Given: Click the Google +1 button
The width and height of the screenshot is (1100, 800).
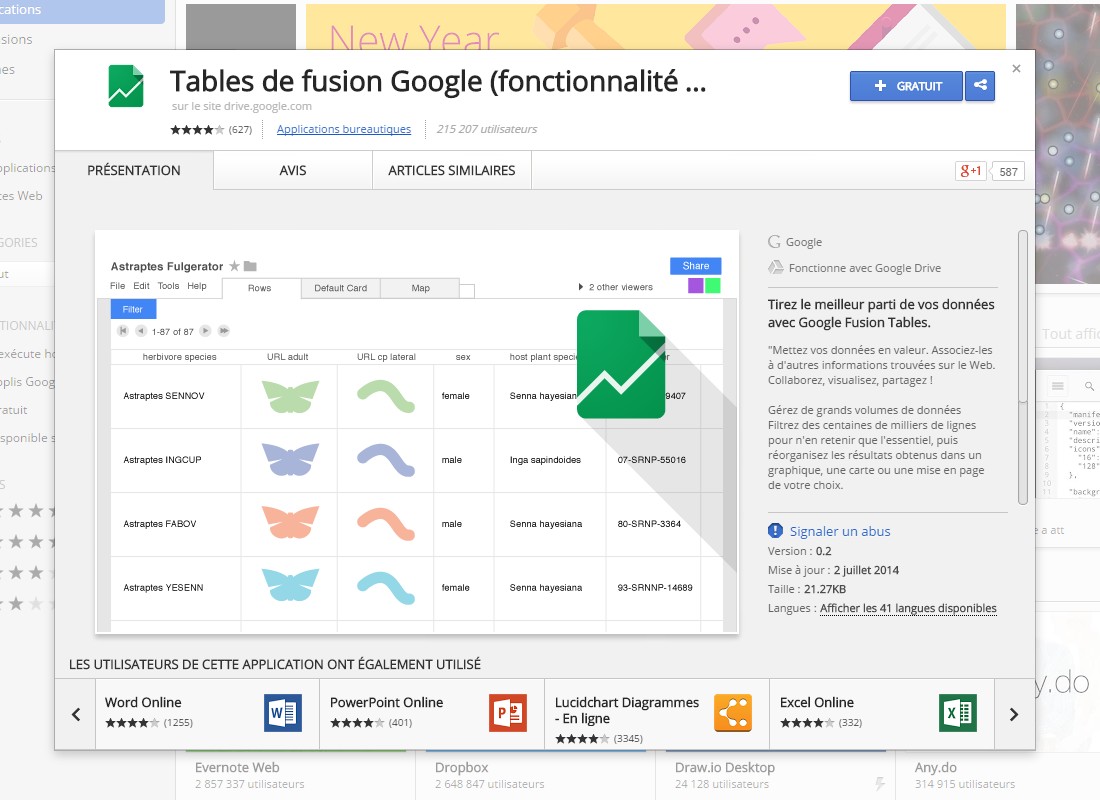Looking at the screenshot, I should (971, 171).
